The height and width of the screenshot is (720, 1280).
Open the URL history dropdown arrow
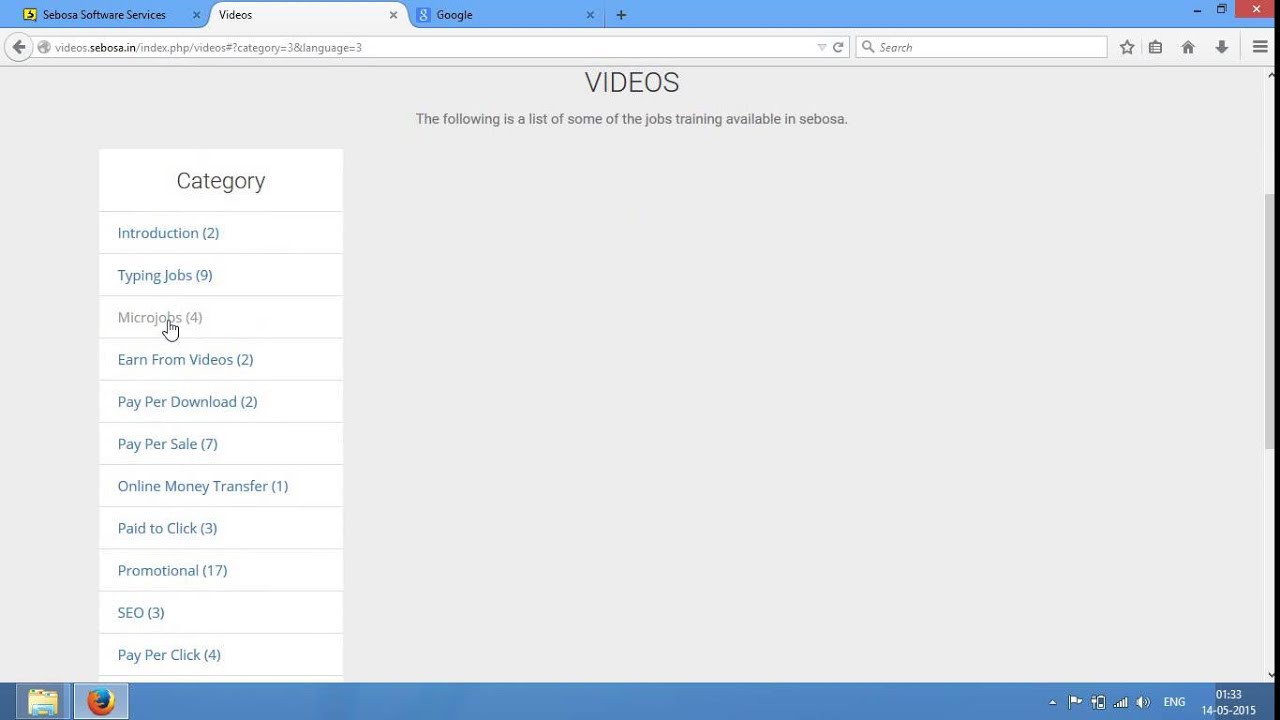click(822, 47)
